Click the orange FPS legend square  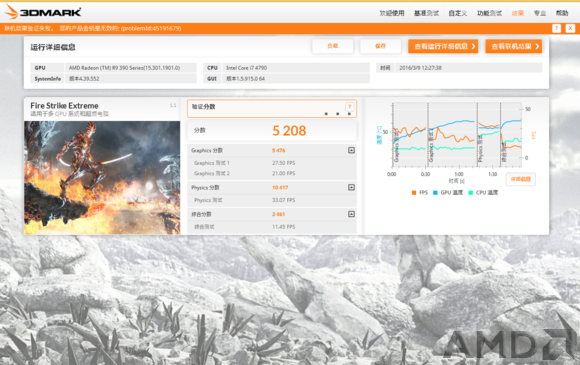point(414,193)
